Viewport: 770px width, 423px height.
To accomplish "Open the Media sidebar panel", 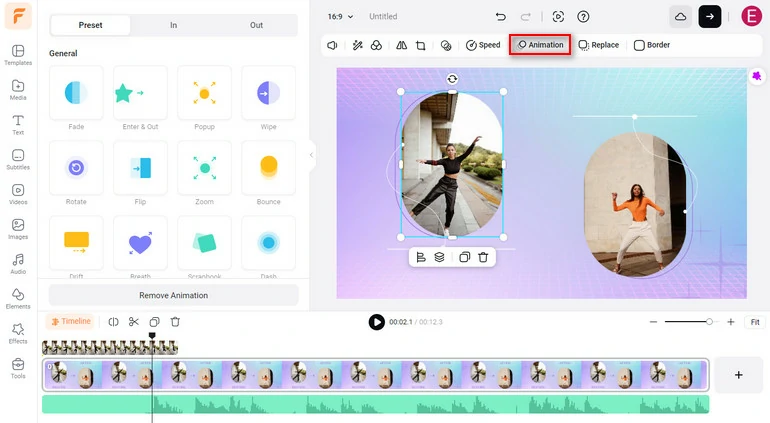I will [x=18, y=90].
